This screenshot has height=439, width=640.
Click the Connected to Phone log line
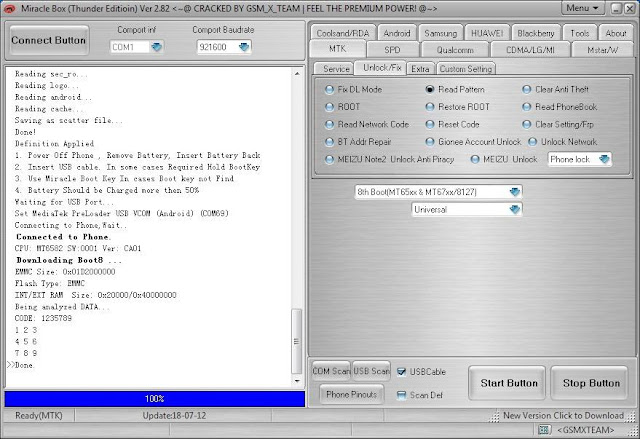pyautogui.click(x=63, y=237)
